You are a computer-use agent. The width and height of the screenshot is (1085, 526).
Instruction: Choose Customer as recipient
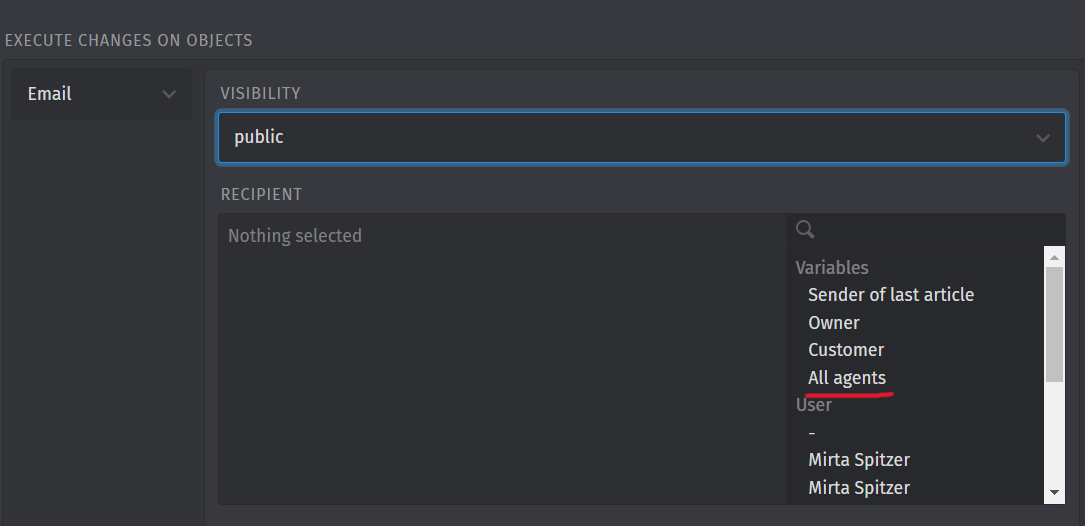[846, 350]
